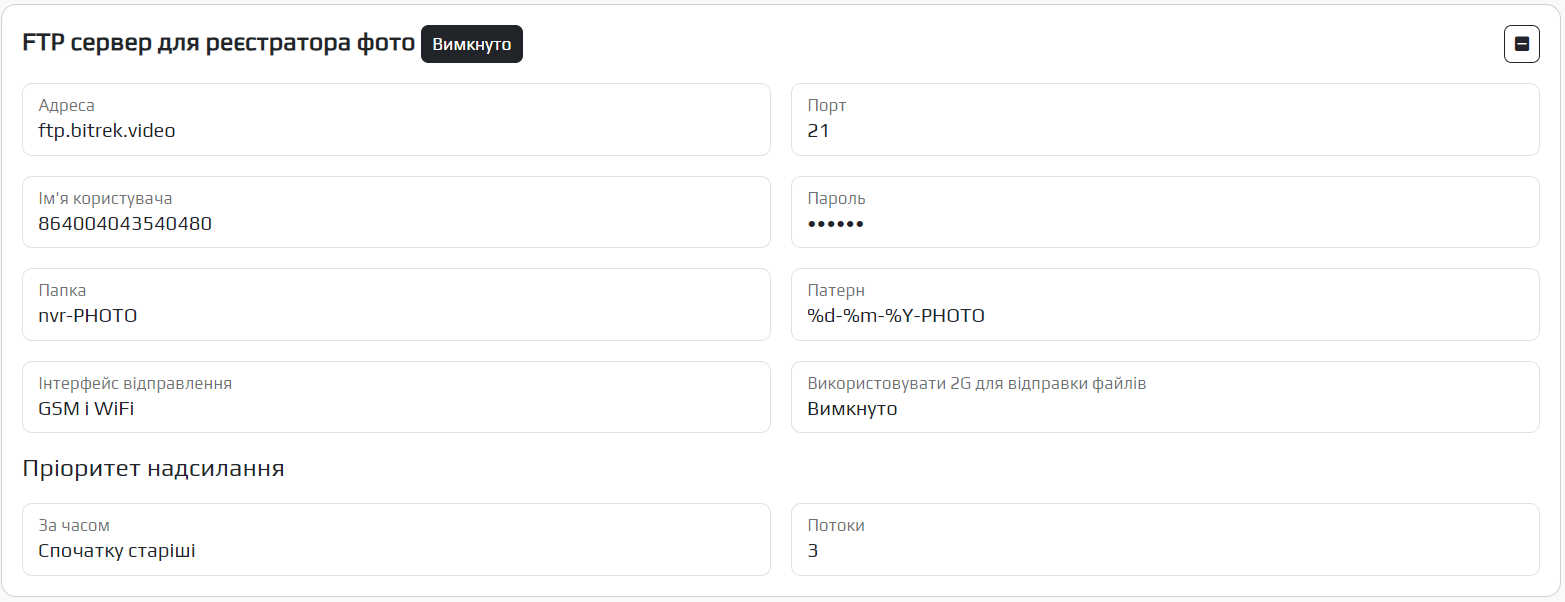Focus the Порт field showing 21
The height and width of the screenshot is (602, 1565).
[1164, 120]
